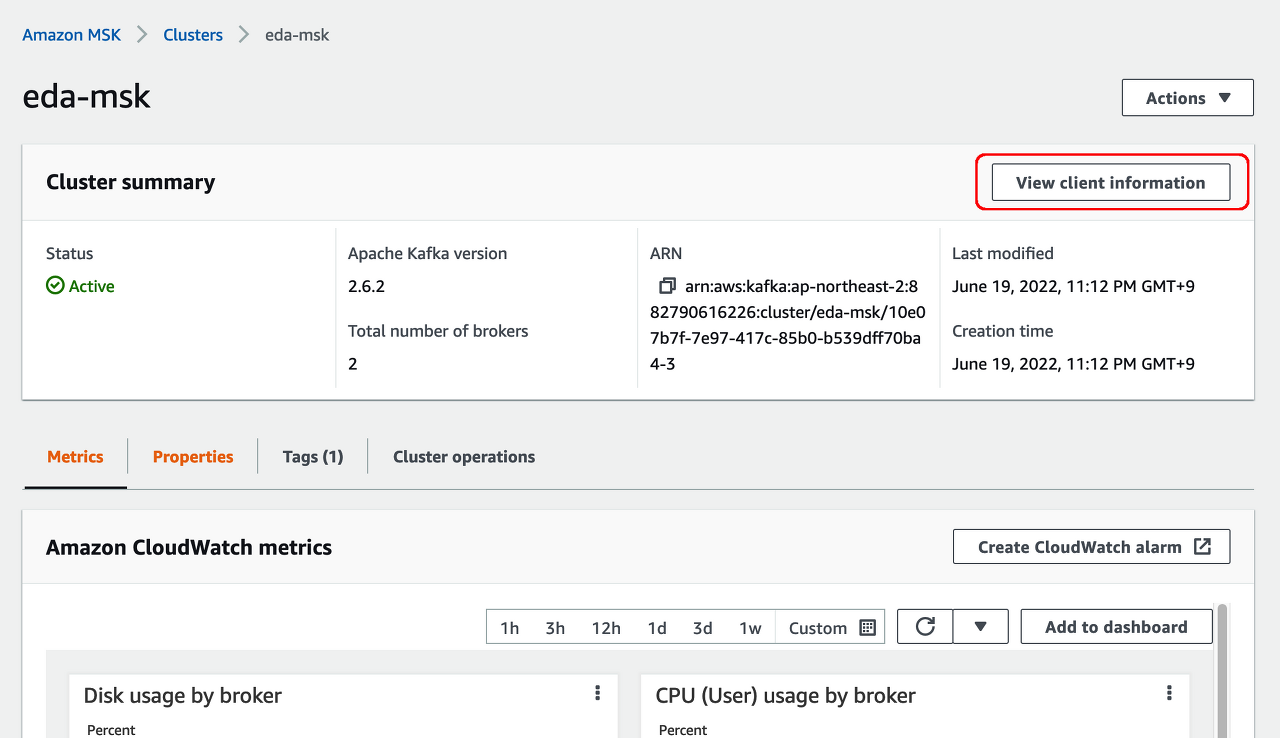Image resolution: width=1280 pixels, height=738 pixels.
Task: Switch to the Metrics tab
Action: 75,457
